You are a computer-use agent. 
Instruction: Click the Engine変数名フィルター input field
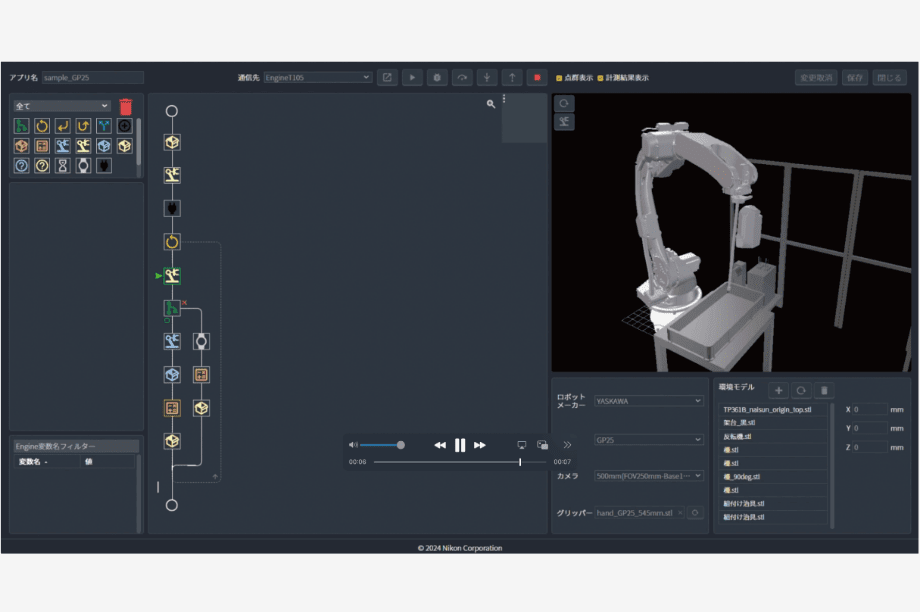point(76,446)
